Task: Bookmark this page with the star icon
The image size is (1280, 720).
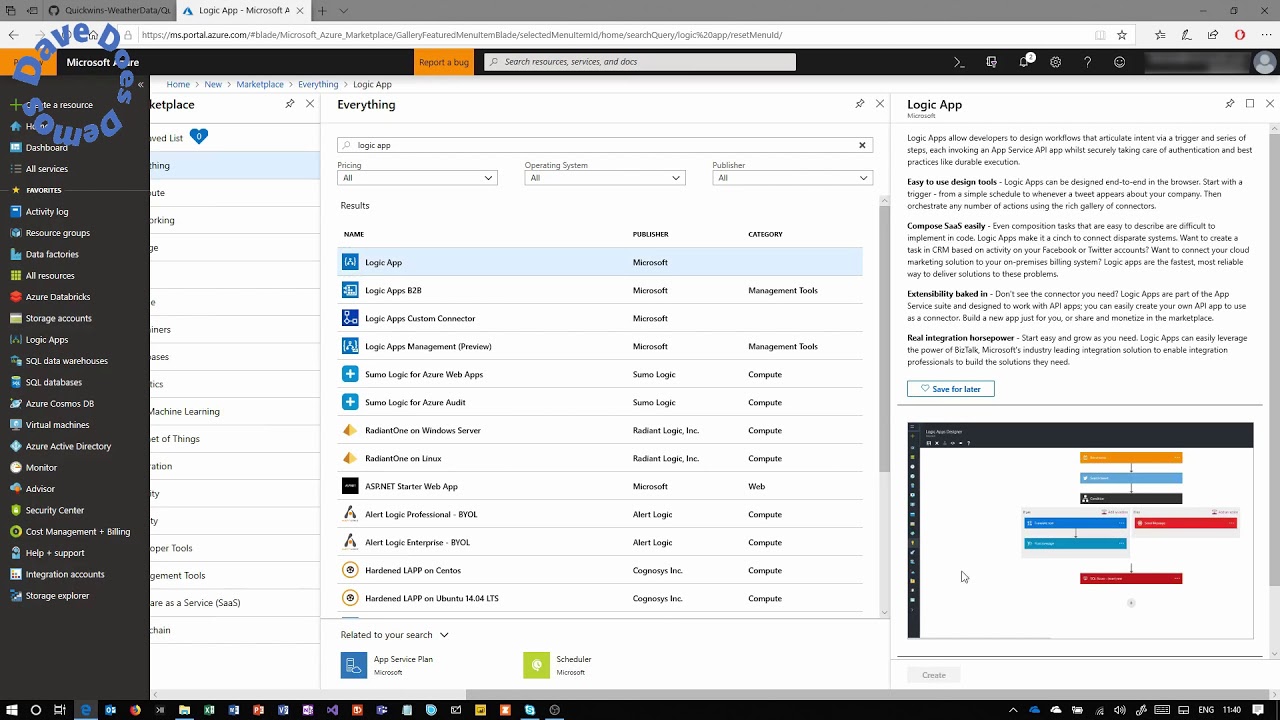Action: [x=1122, y=35]
